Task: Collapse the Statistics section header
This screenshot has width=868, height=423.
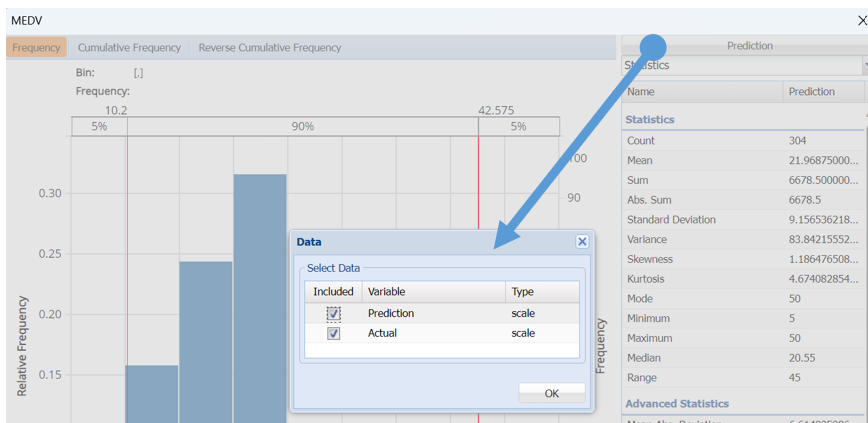Action: tap(650, 120)
